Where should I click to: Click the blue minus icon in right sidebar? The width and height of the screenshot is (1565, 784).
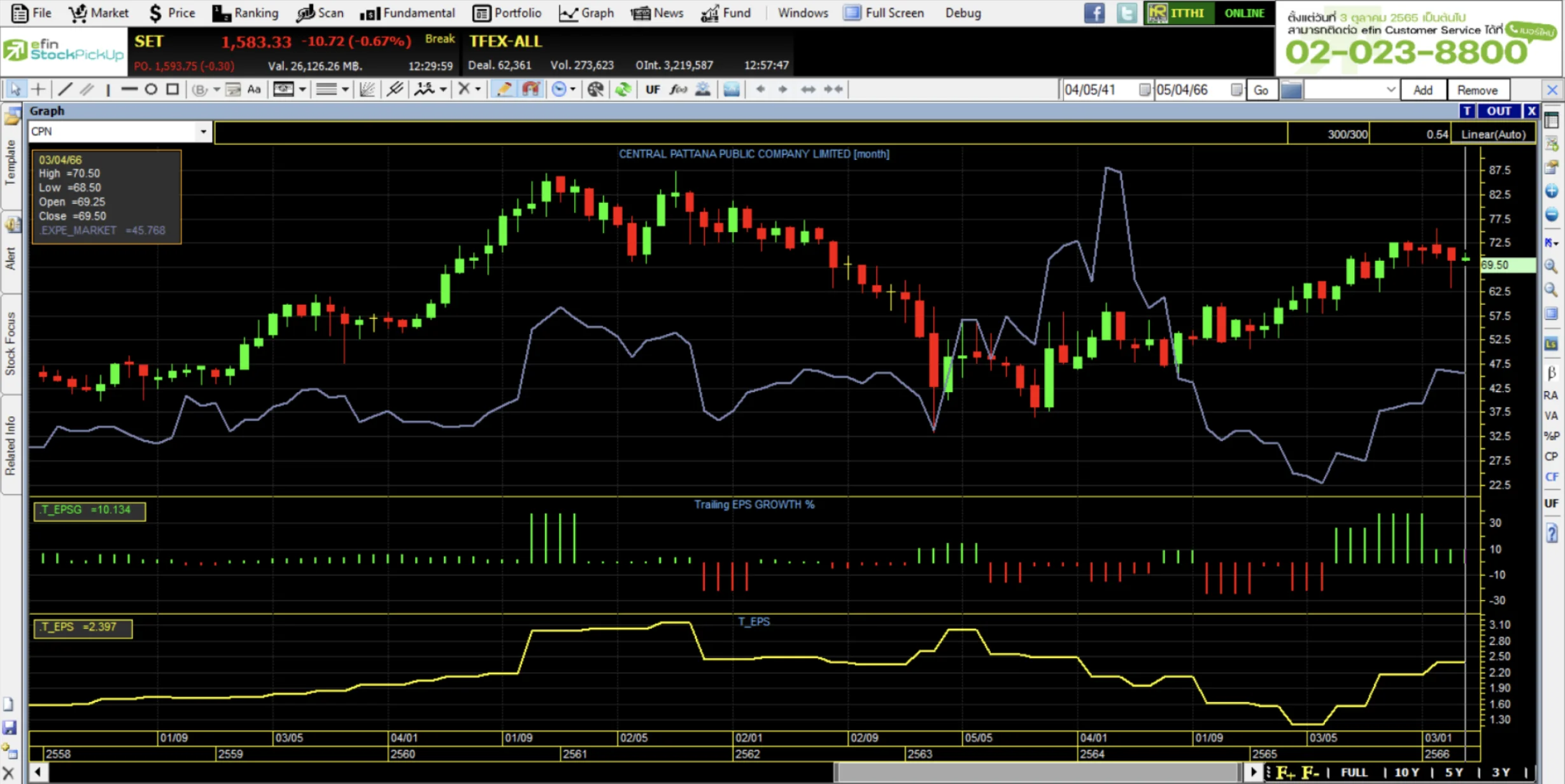[1551, 214]
